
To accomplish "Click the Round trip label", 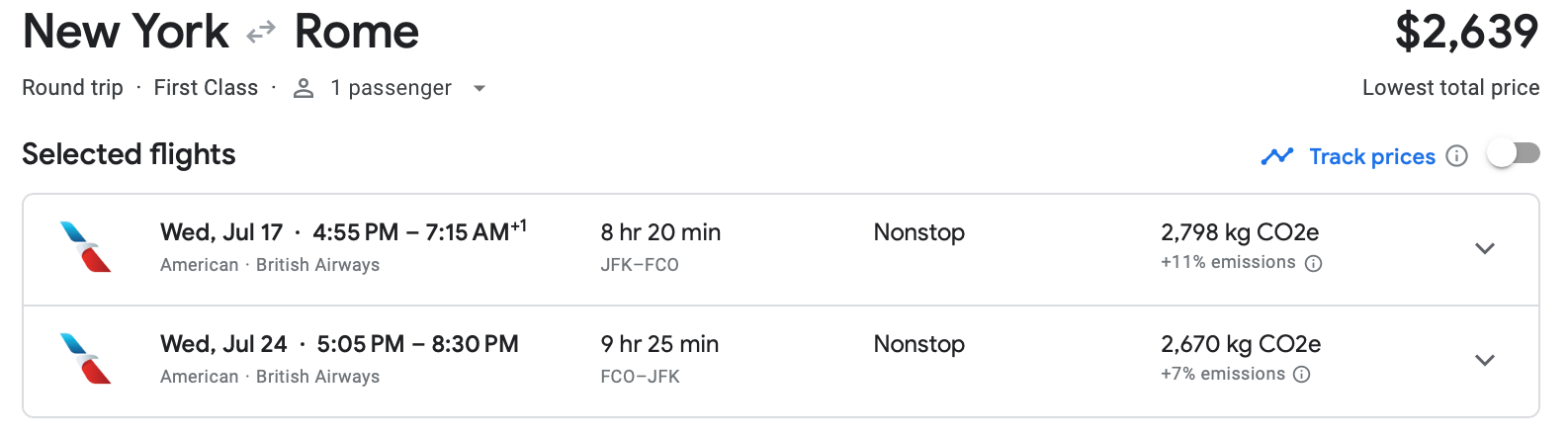I will (x=72, y=88).
